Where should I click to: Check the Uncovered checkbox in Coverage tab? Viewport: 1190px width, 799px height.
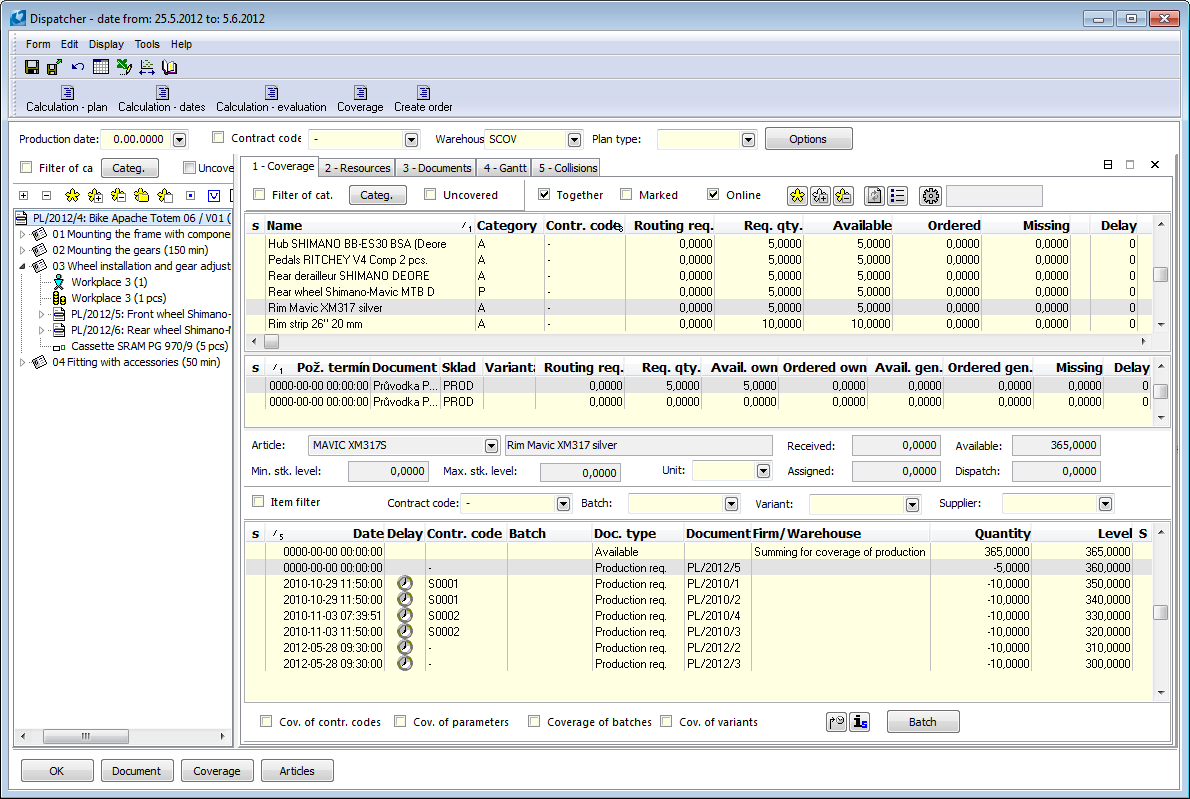pos(430,194)
